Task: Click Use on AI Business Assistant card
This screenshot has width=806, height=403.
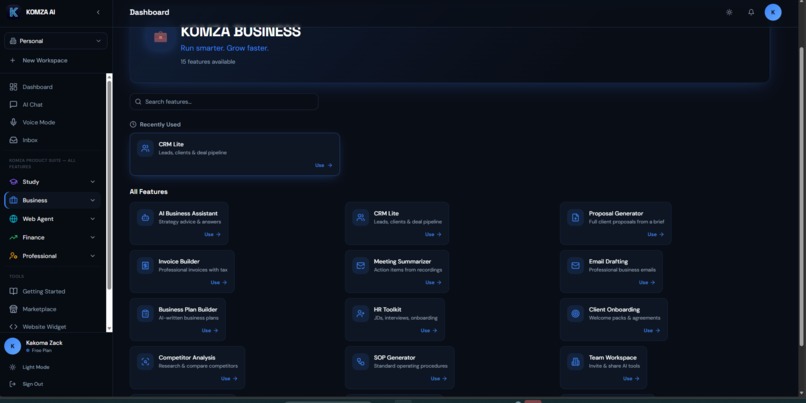Action: click(x=213, y=234)
